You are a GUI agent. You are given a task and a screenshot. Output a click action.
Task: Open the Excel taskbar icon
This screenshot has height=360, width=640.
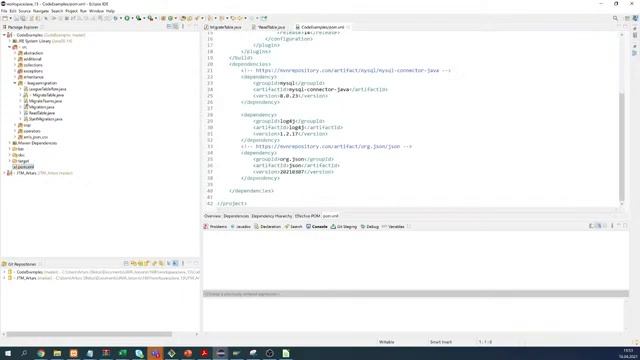pyautogui.click(x=122, y=353)
